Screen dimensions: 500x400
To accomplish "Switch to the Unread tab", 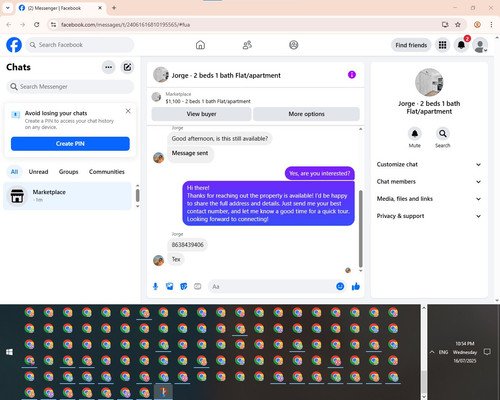I will (38, 172).
